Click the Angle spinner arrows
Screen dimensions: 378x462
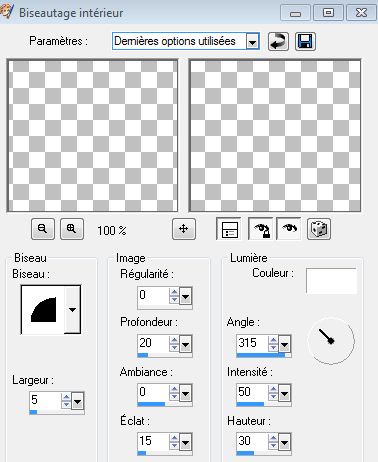[273, 344]
